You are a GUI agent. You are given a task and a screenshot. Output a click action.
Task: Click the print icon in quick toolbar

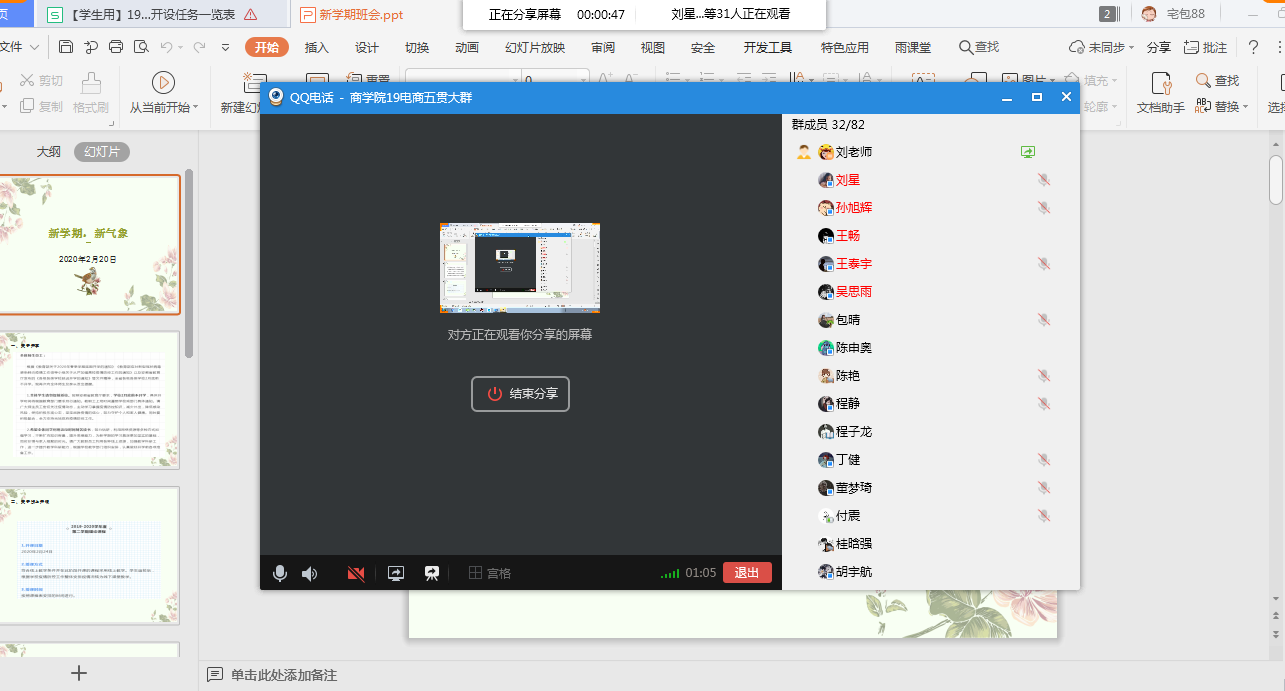116,47
